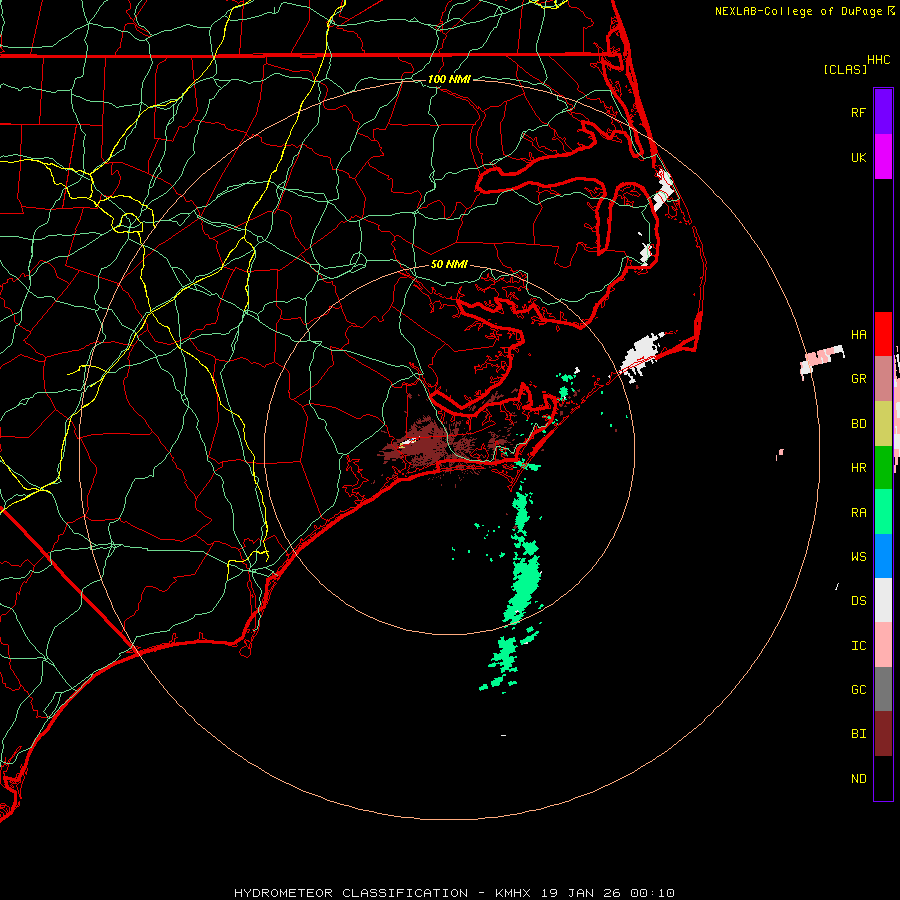Click the NEXLAB-College of DuPage credit text
The width and height of the screenshot is (900, 900).
click(798, 11)
